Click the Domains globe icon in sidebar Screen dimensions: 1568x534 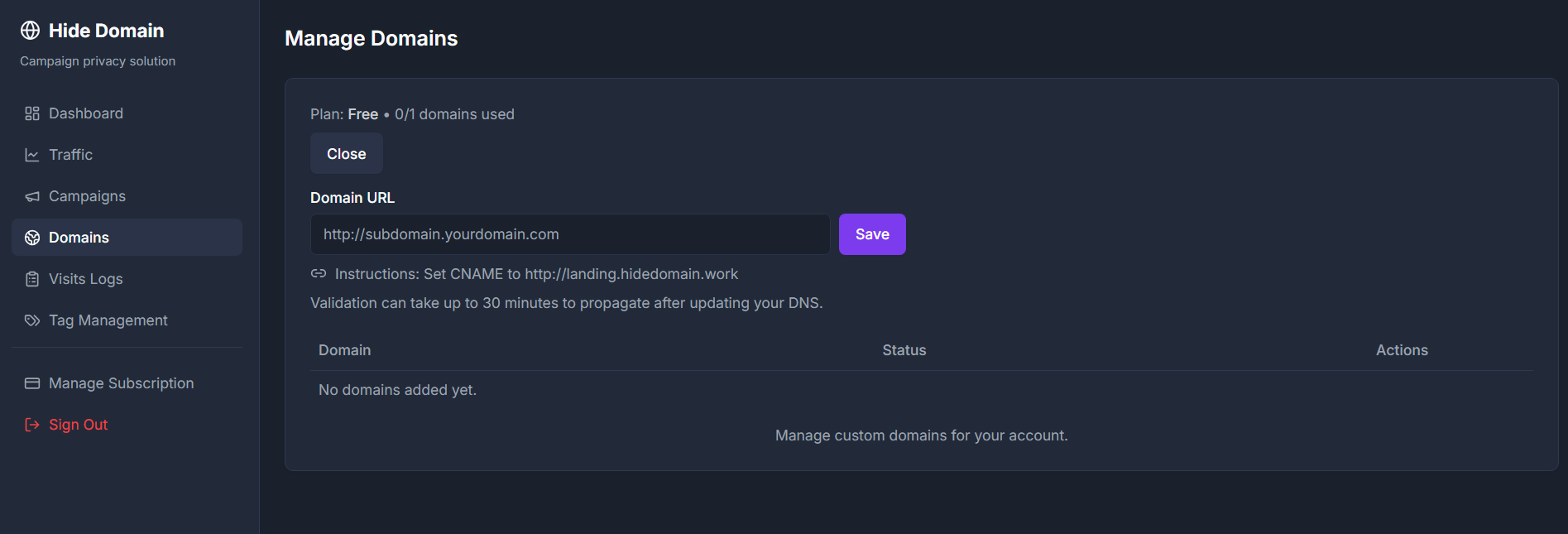click(32, 238)
